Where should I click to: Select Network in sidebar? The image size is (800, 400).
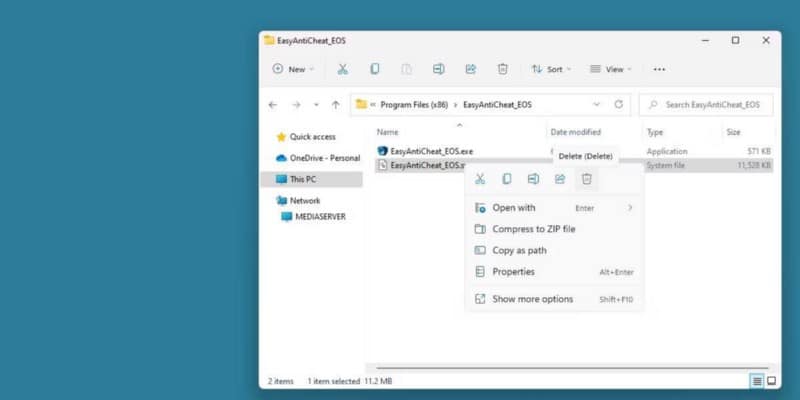[305, 201]
